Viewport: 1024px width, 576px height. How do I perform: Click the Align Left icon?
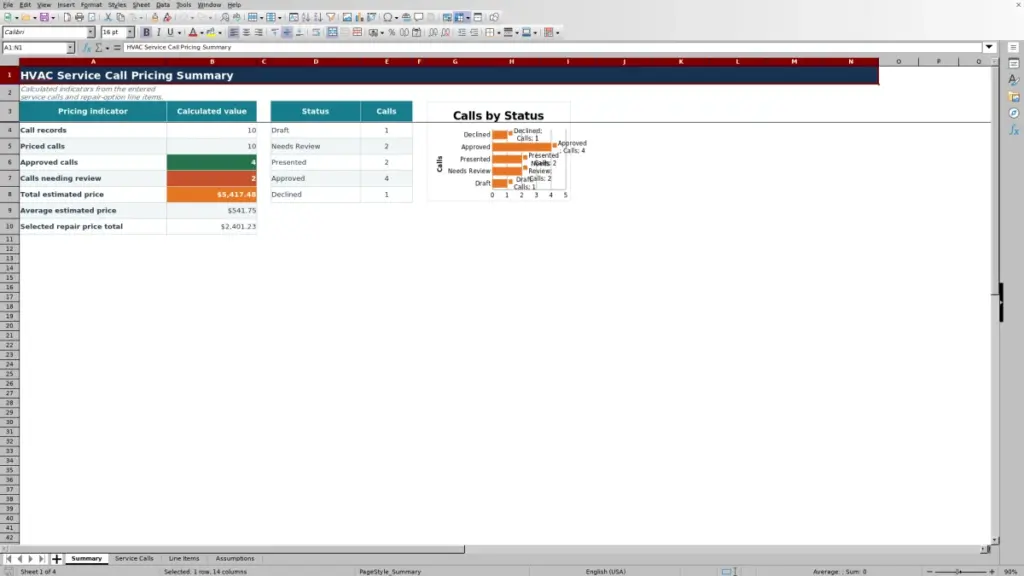pos(234,33)
